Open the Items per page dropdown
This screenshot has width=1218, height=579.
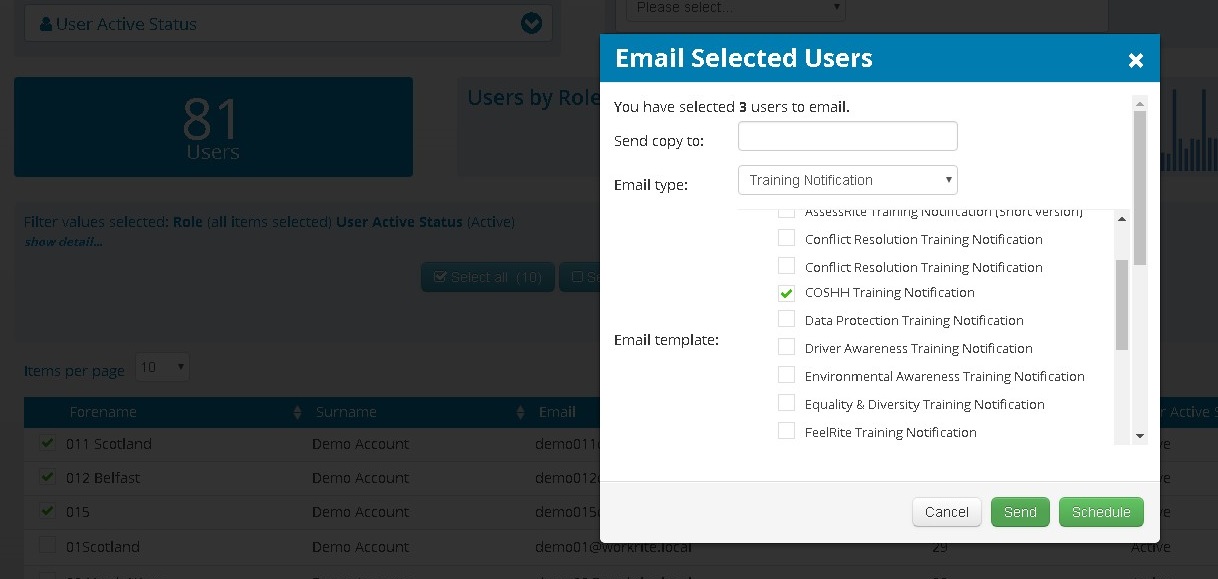pos(161,368)
